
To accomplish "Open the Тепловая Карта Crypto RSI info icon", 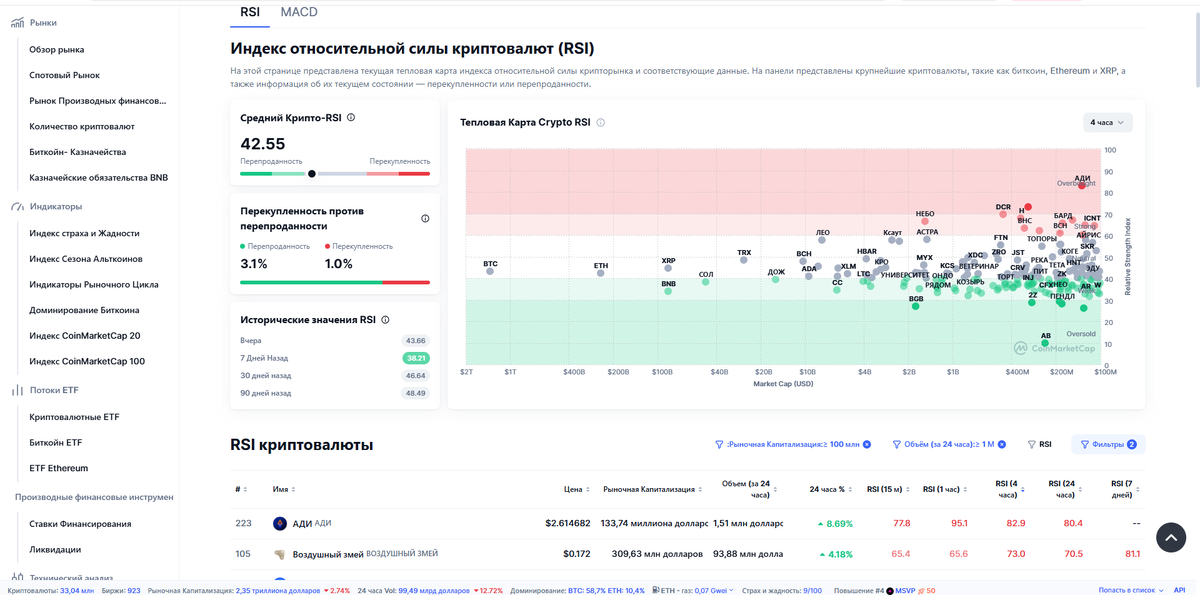I will pos(600,122).
